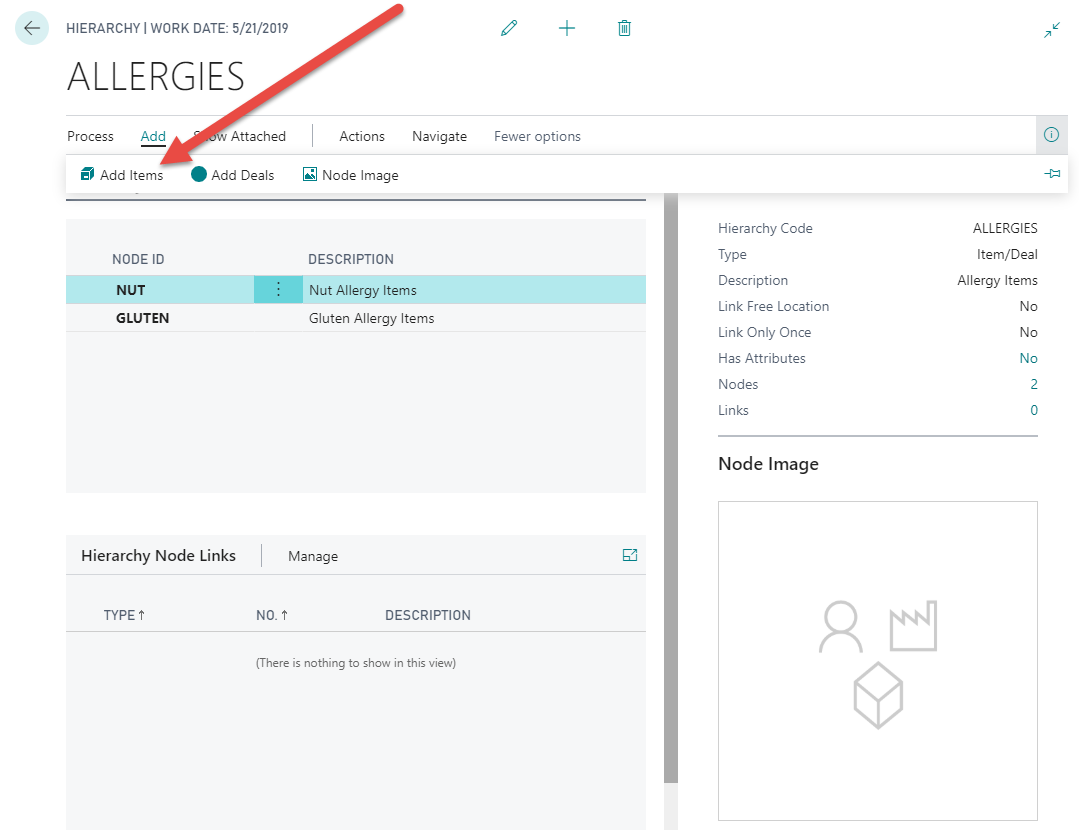
Task: Click Node Image action
Action: [351, 175]
